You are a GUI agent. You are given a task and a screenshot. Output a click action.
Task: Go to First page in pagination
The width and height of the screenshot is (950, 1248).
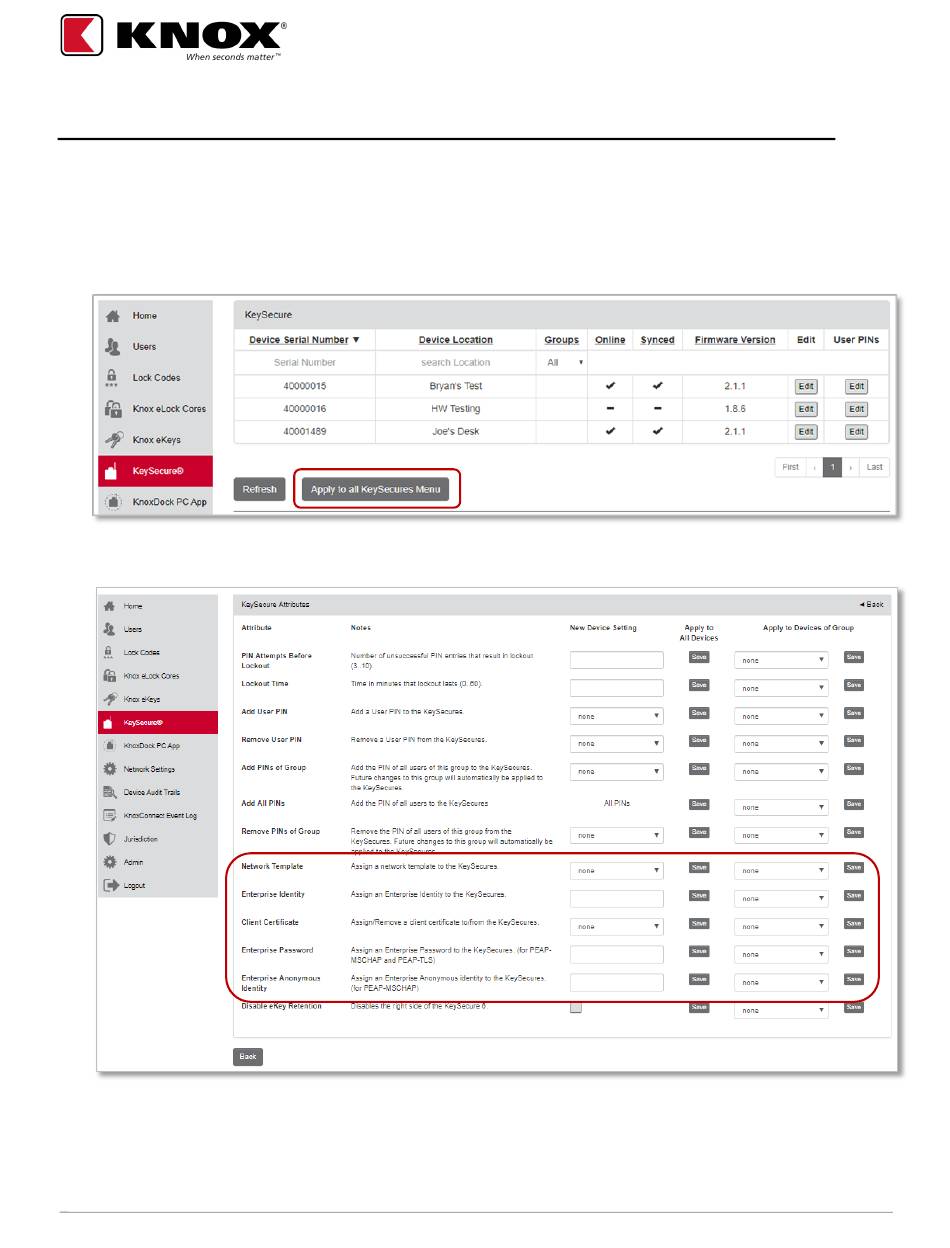click(790, 467)
